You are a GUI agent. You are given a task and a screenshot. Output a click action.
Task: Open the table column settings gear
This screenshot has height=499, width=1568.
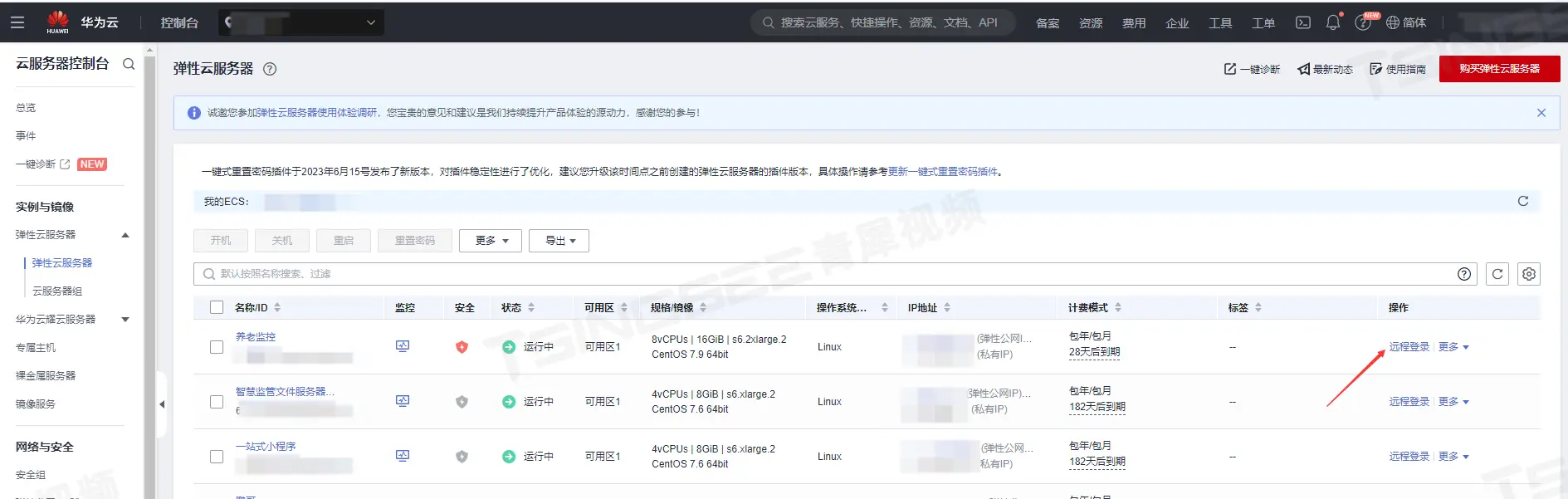pyautogui.click(x=1529, y=274)
